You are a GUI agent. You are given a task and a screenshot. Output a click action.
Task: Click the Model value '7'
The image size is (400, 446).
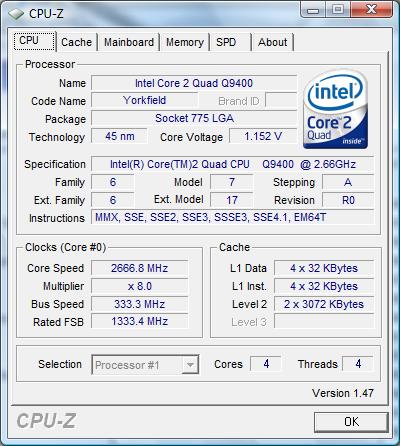(232, 182)
